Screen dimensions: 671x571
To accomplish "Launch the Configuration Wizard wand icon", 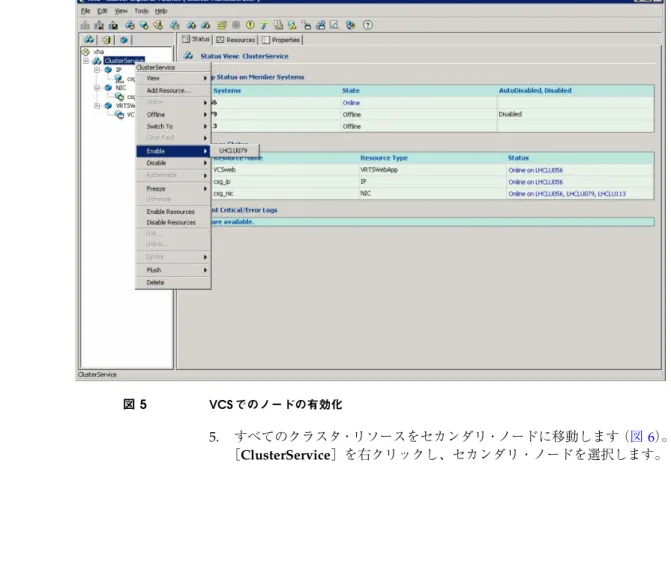I will click(x=264, y=25).
